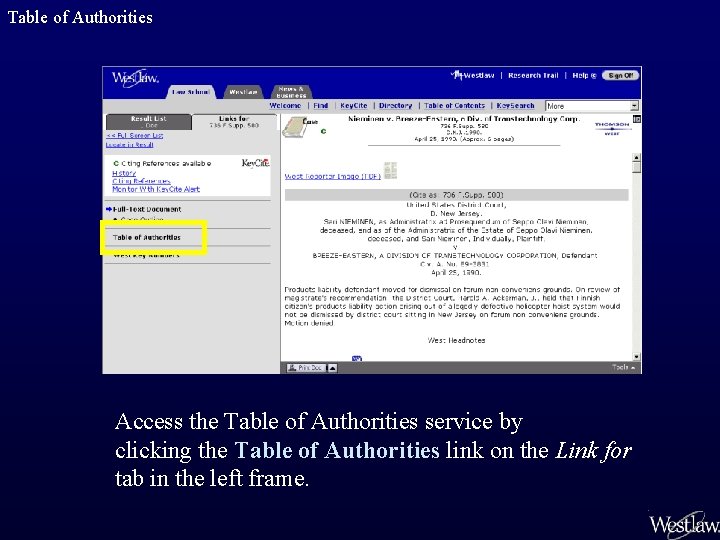Open the More dropdown list

click(x=592, y=106)
